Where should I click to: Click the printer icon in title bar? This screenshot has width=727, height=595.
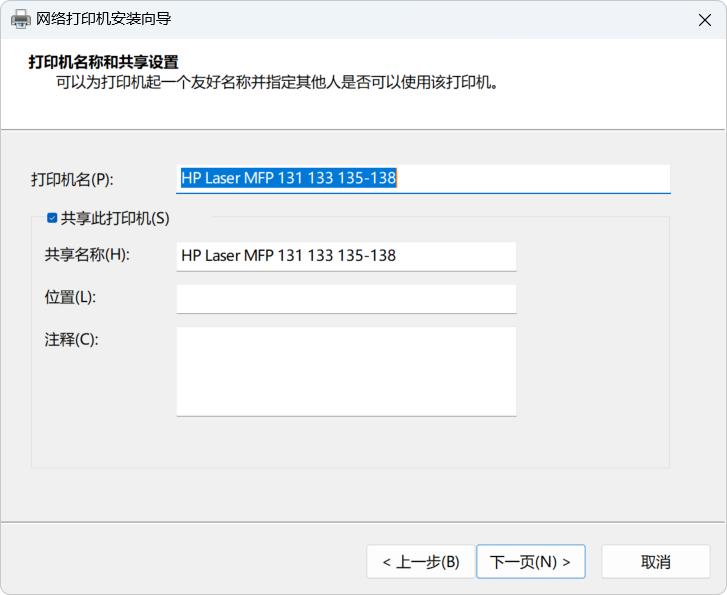[21, 19]
